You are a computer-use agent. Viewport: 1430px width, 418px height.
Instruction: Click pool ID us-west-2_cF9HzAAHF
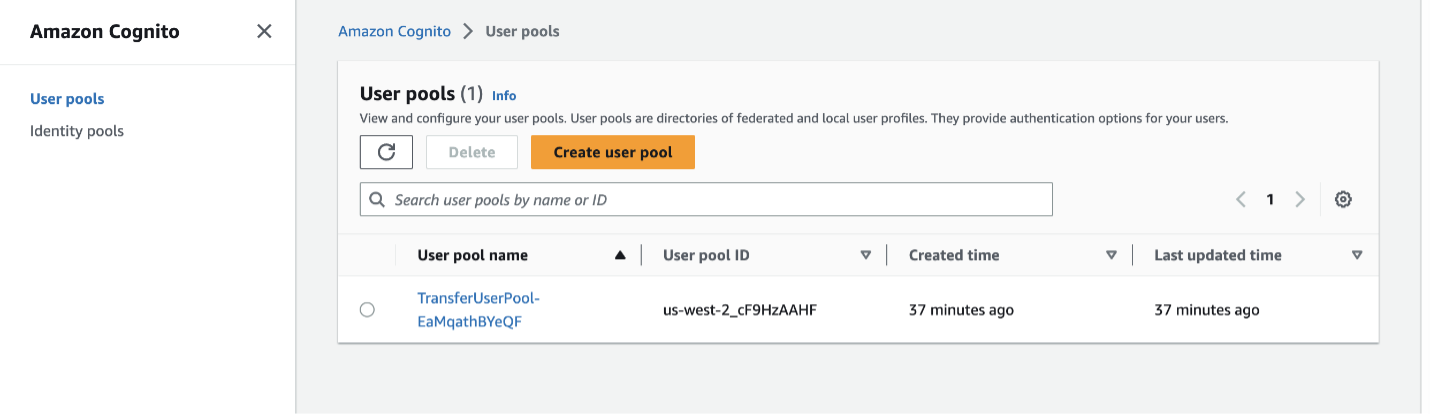pos(740,310)
